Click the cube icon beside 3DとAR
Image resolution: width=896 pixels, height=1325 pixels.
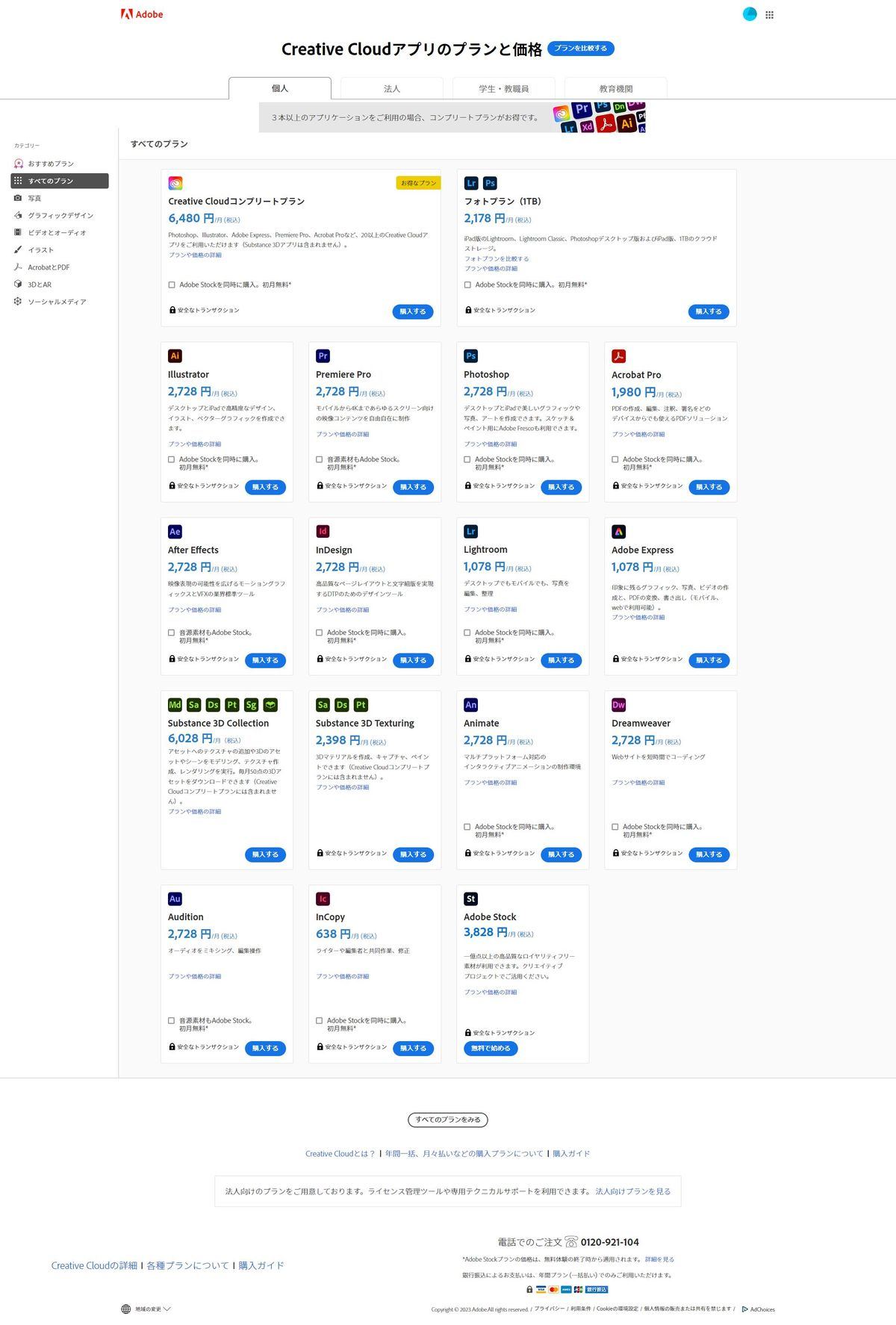18,285
